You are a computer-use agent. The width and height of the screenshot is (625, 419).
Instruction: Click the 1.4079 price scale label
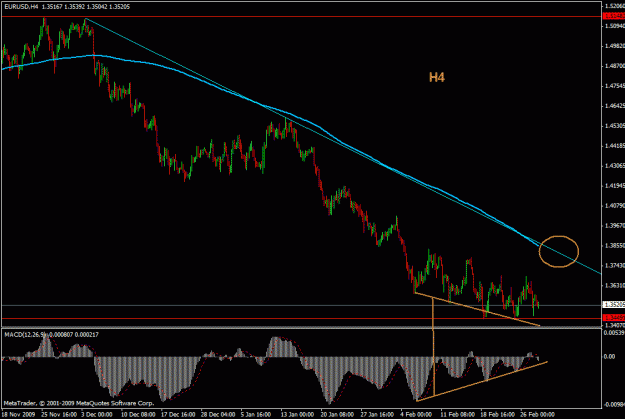pos(614,206)
